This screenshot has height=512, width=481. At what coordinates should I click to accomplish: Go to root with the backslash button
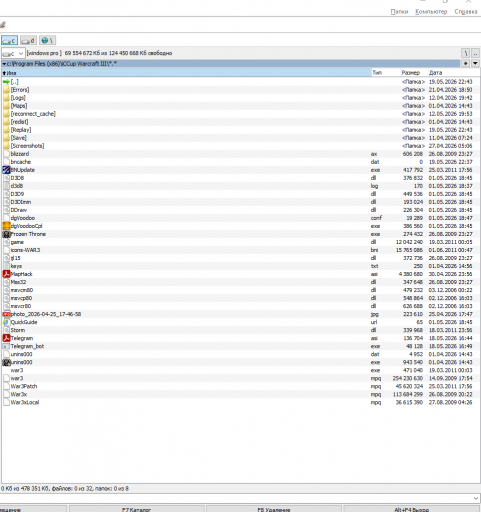click(x=466, y=53)
